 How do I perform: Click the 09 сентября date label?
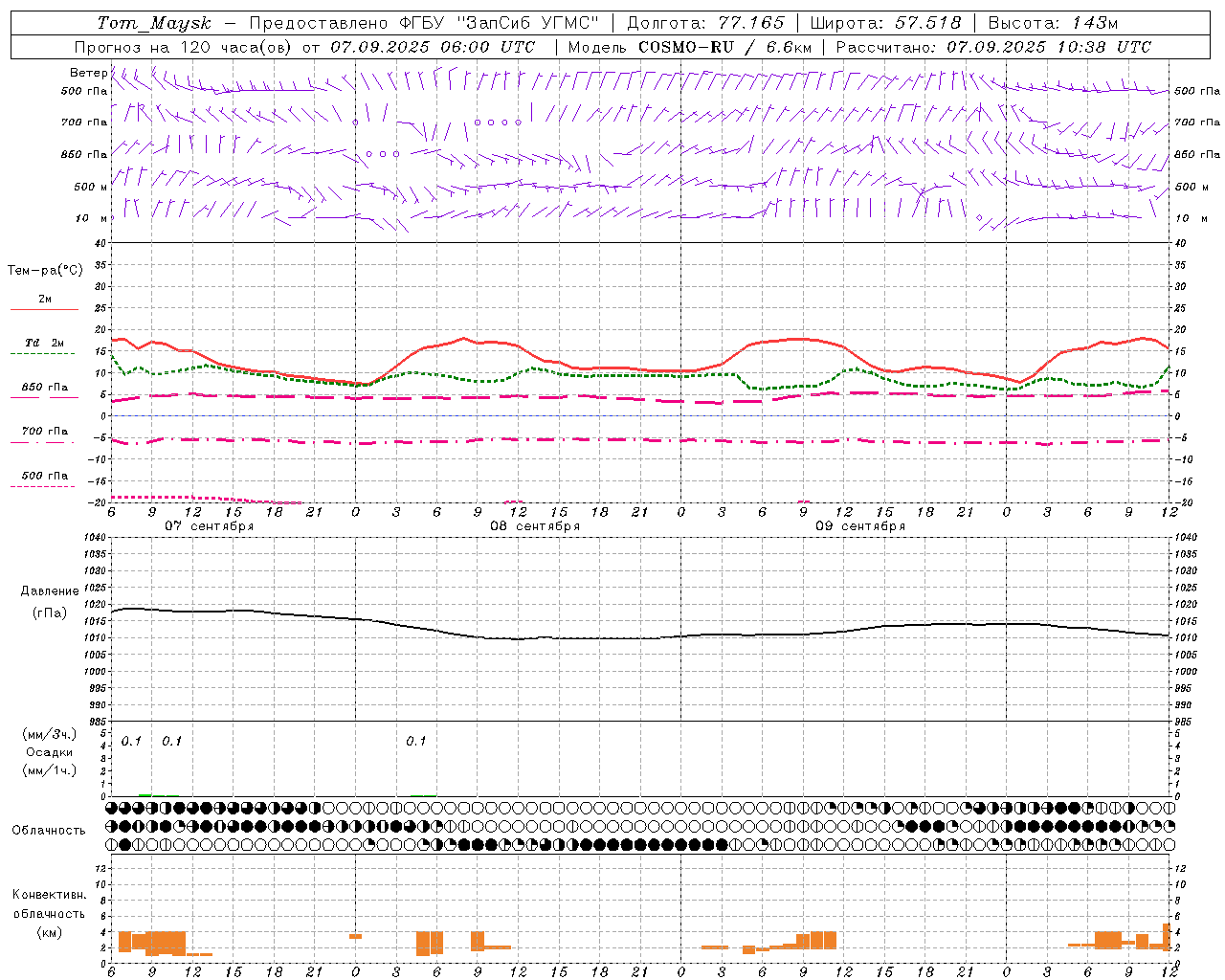[860, 526]
